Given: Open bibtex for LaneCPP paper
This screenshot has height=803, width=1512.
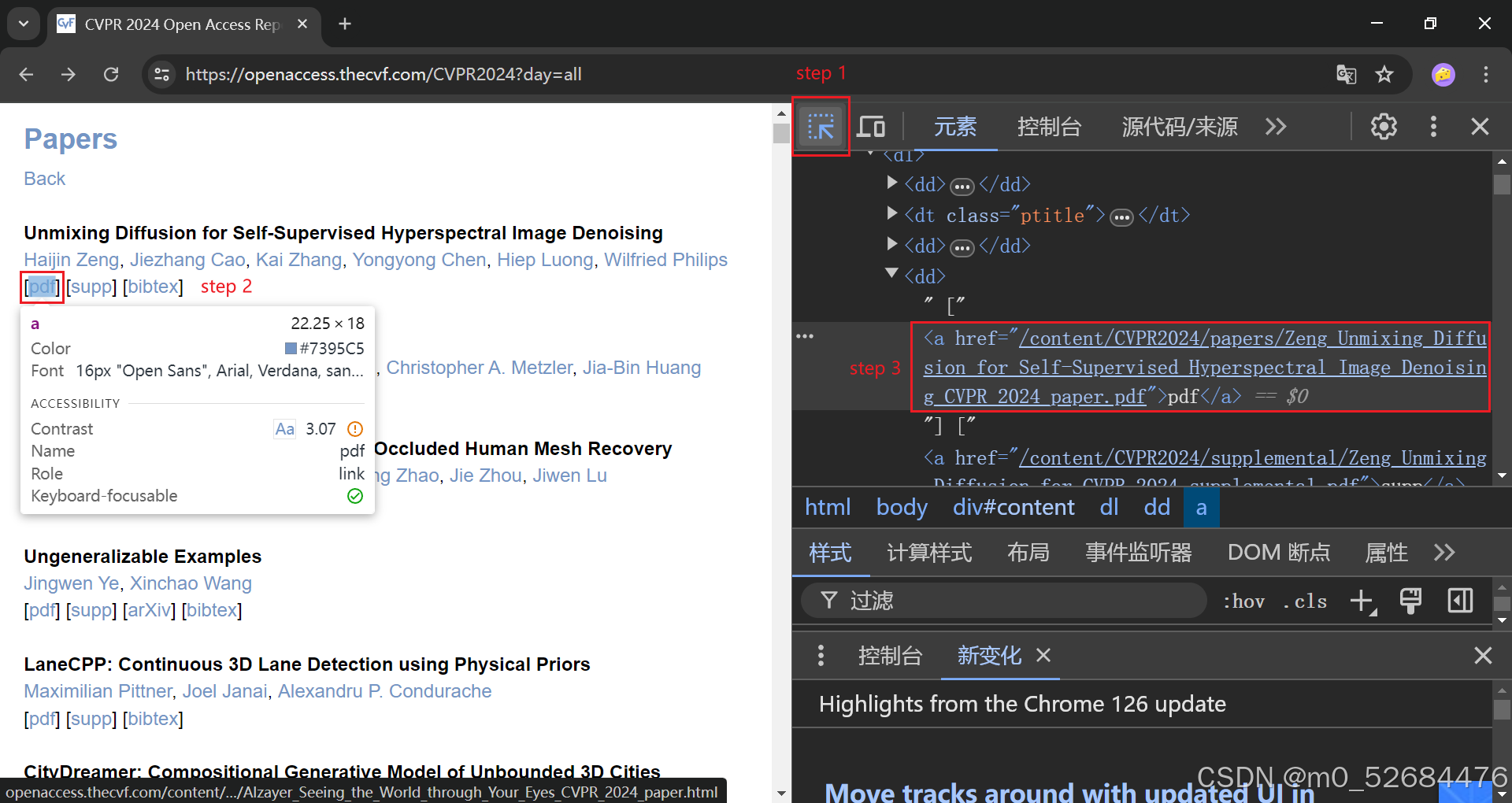Looking at the screenshot, I should (153, 719).
